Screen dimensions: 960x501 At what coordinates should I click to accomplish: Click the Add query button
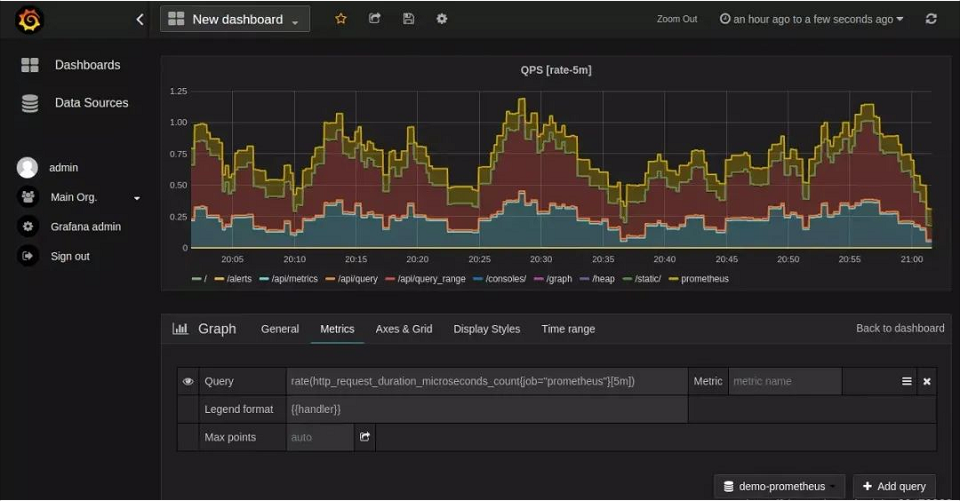pyautogui.click(x=894, y=486)
